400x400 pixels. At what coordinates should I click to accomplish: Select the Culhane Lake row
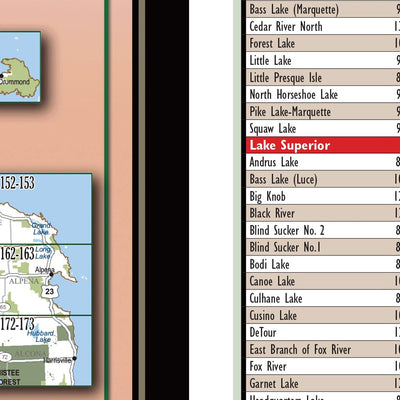click(323, 298)
